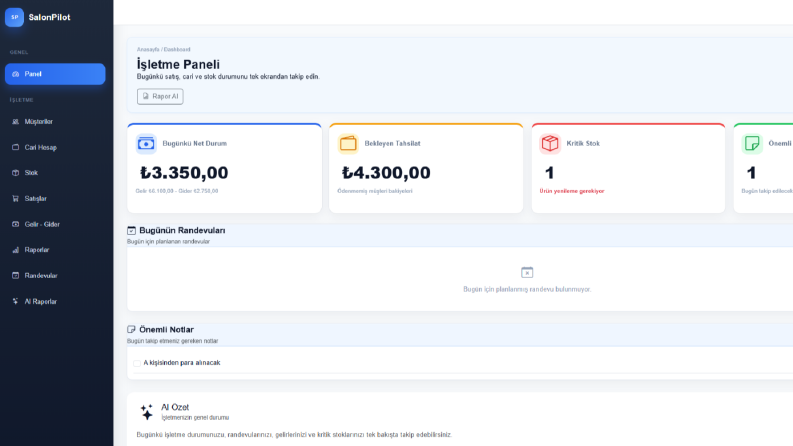Click the Cari Hesap wallet icon
The image size is (793, 446).
click(x=16, y=147)
